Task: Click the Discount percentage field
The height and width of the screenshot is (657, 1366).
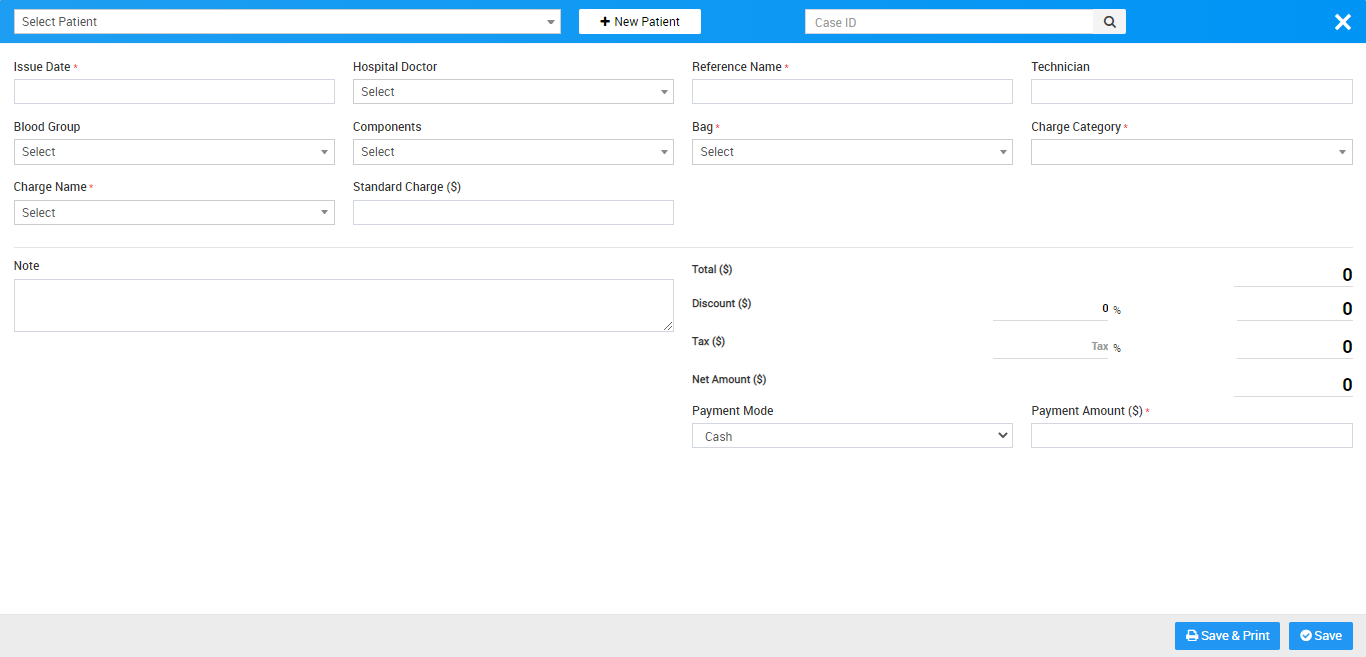Action: (x=1050, y=309)
